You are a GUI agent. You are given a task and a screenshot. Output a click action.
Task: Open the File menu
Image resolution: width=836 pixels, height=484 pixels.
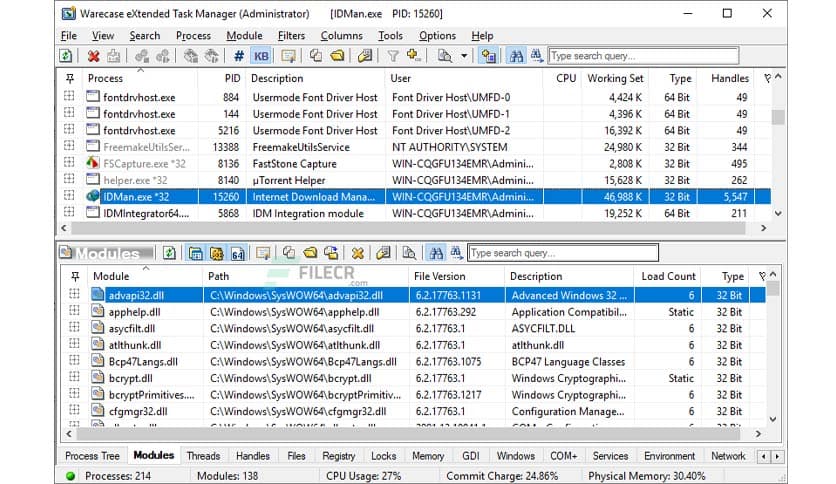click(69, 36)
